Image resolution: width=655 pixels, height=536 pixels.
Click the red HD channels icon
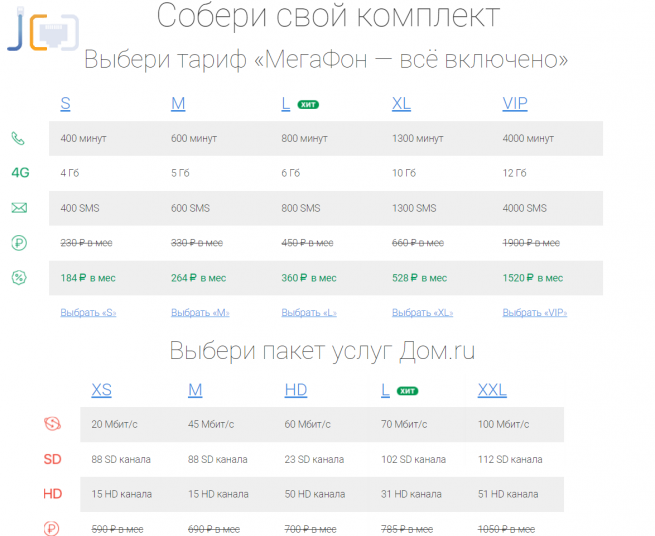[x=52, y=494]
